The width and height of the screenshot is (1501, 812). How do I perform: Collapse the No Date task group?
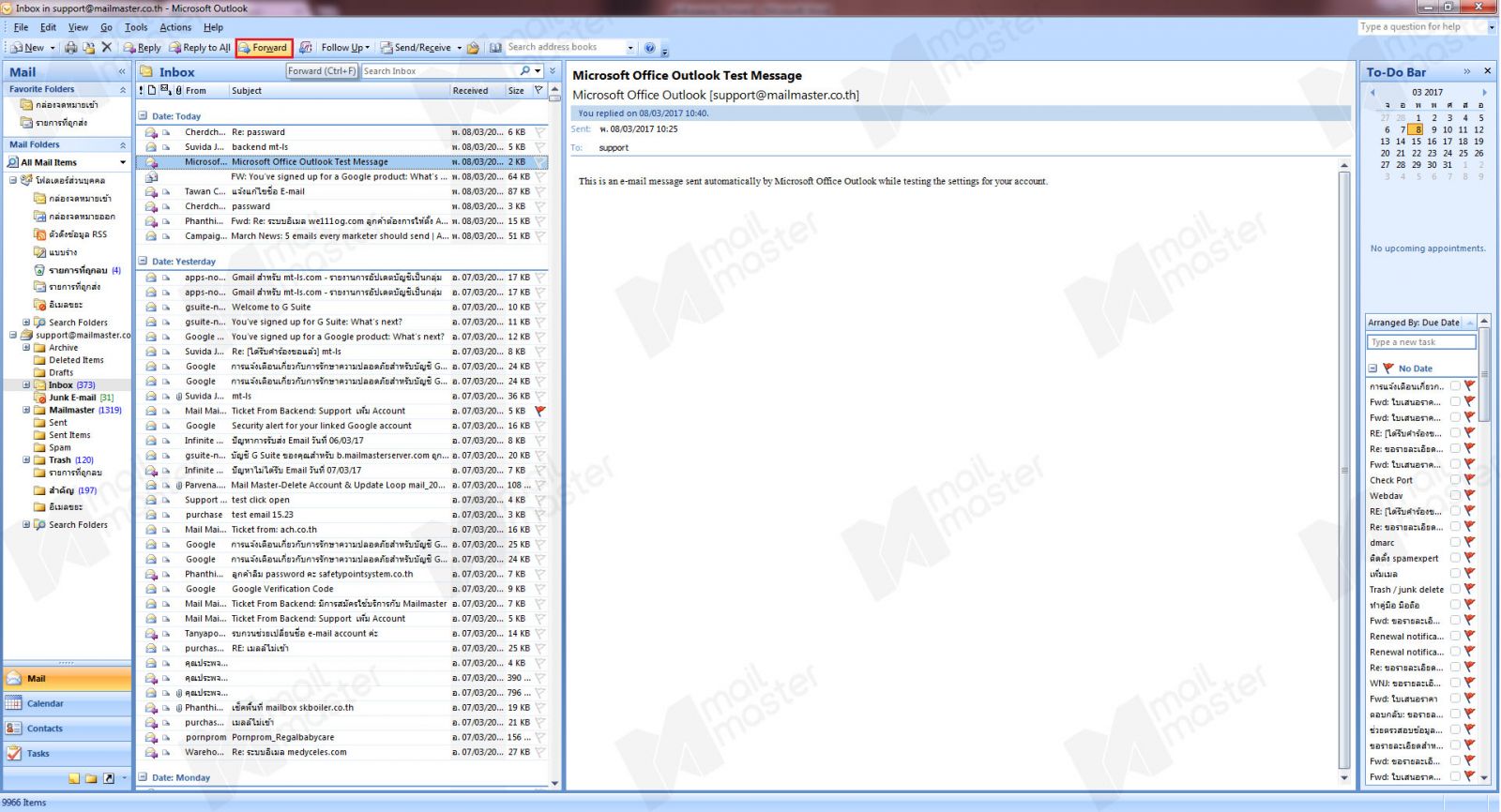[x=1372, y=368]
